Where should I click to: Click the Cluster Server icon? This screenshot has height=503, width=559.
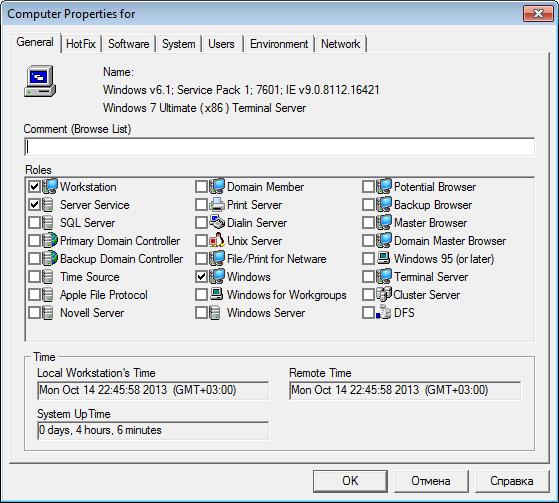point(384,295)
